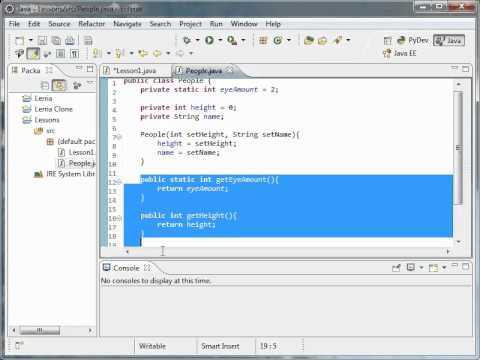The image size is (480, 360).
Task: Open the External Tools dropdown arrow
Action: click(243, 40)
